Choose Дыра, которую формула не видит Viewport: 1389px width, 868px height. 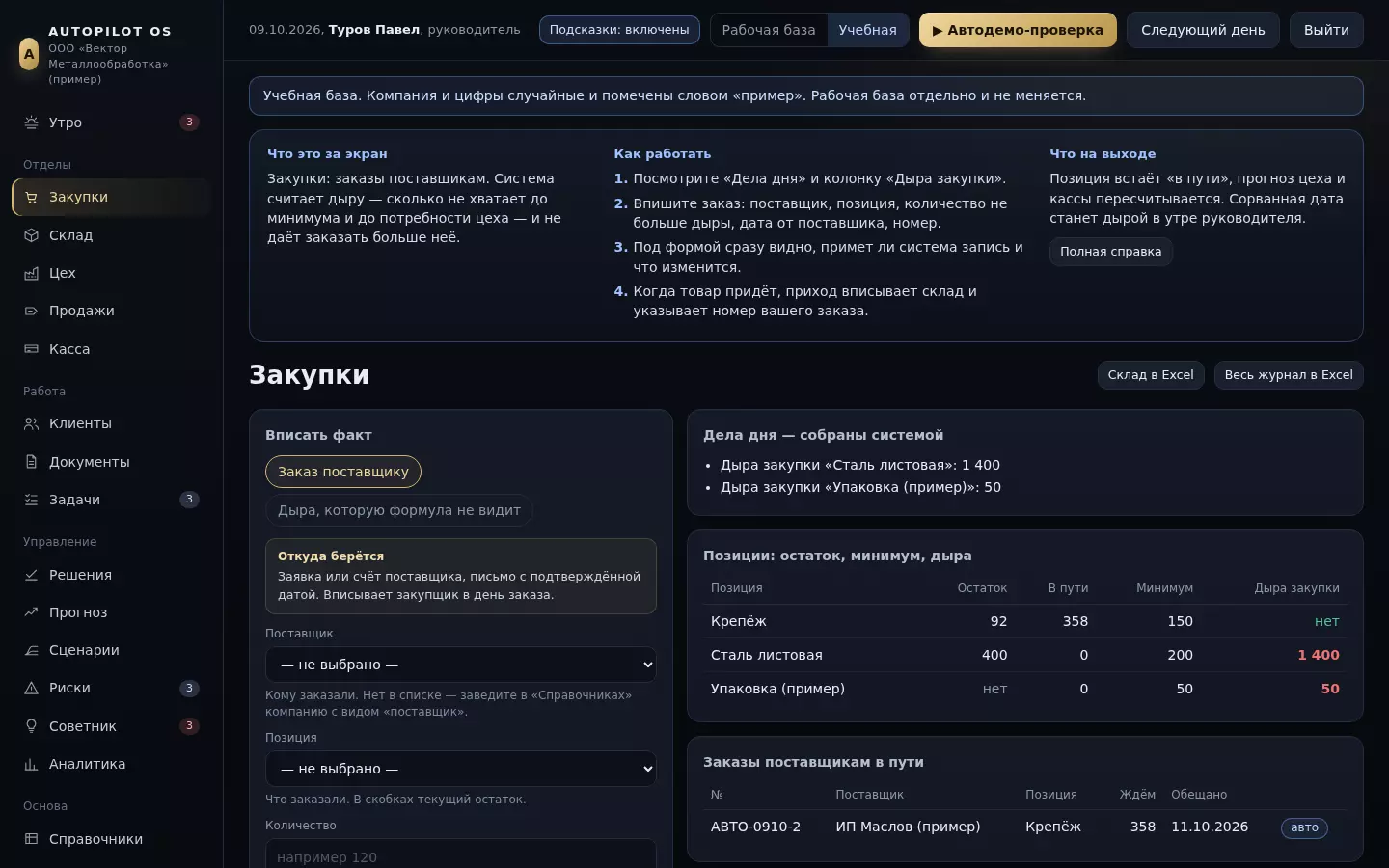399,510
